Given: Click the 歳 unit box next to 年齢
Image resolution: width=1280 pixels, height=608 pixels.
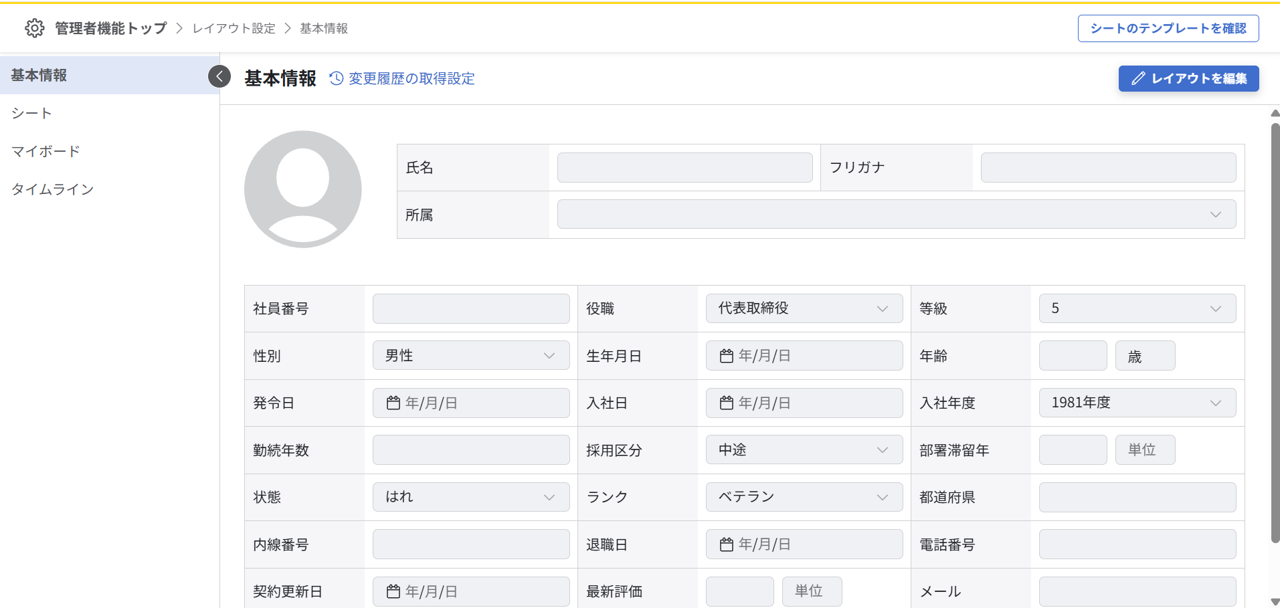Looking at the screenshot, I should click(1145, 356).
